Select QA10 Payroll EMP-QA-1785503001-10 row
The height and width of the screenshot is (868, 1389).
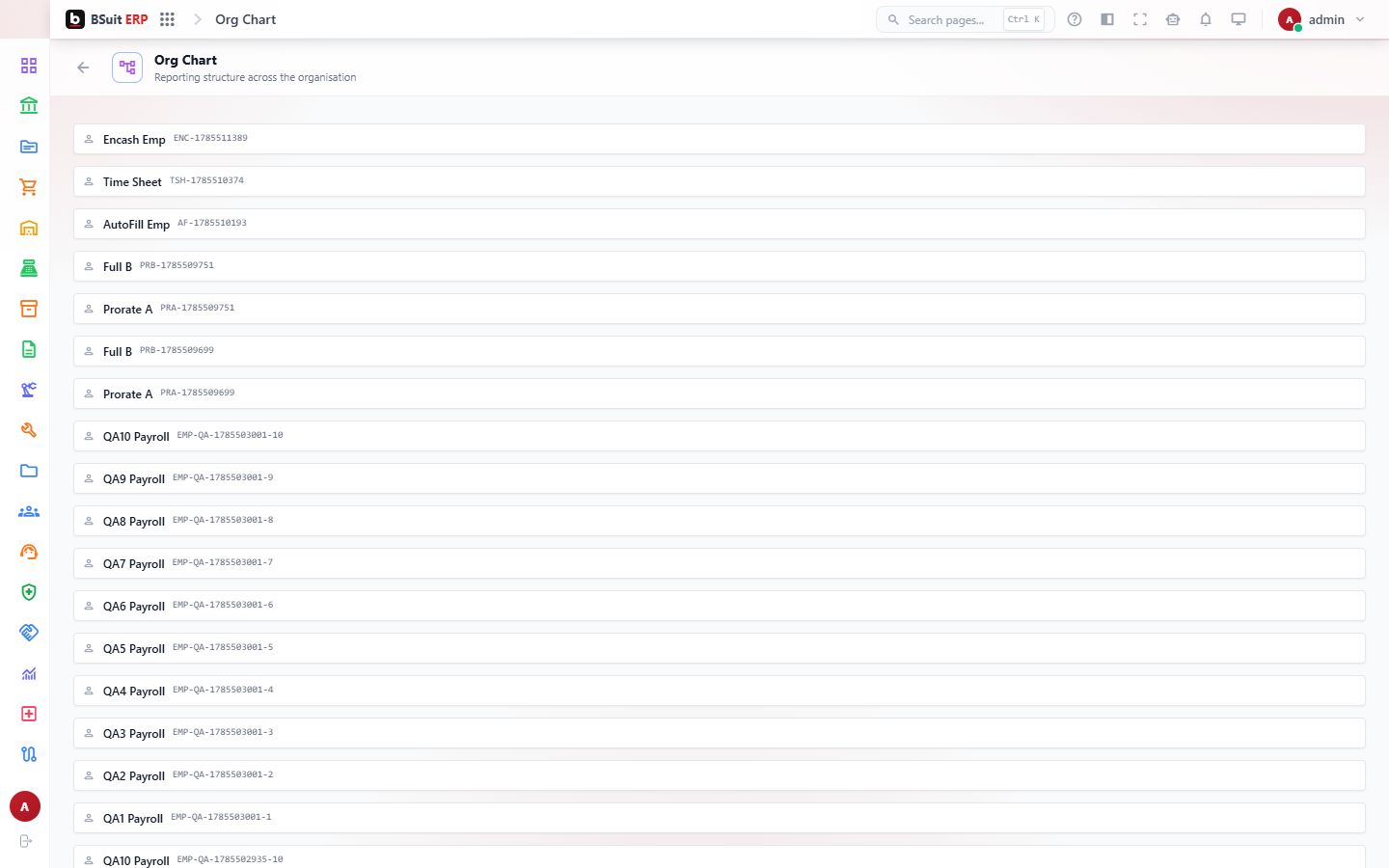click(720, 436)
